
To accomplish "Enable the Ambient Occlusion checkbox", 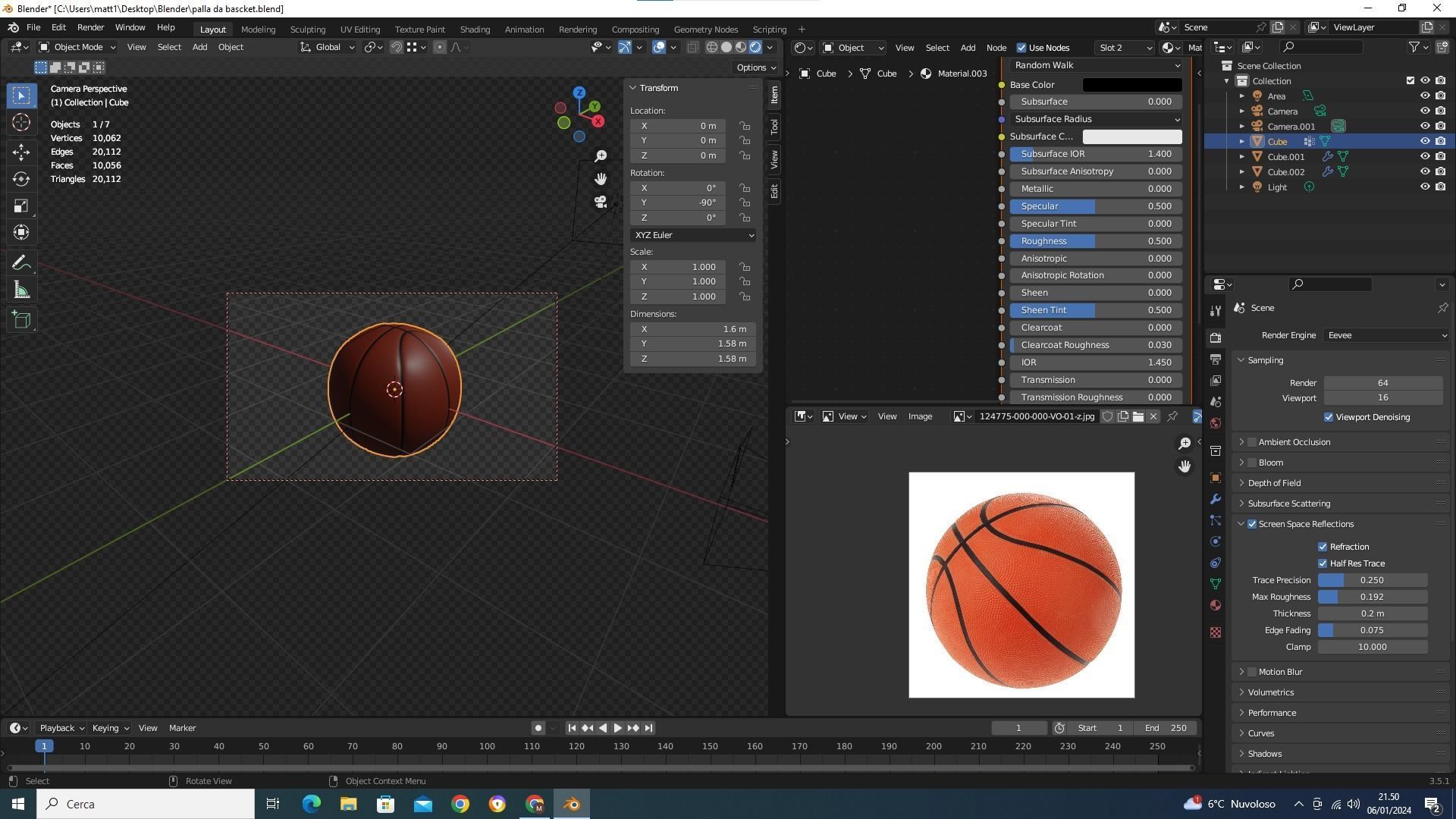I will pyautogui.click(x=1252, y=442).
